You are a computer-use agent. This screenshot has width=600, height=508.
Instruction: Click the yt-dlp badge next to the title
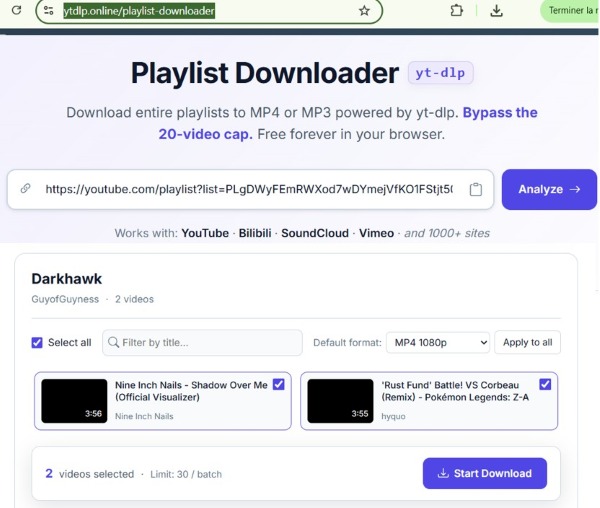tap(440, 73)
